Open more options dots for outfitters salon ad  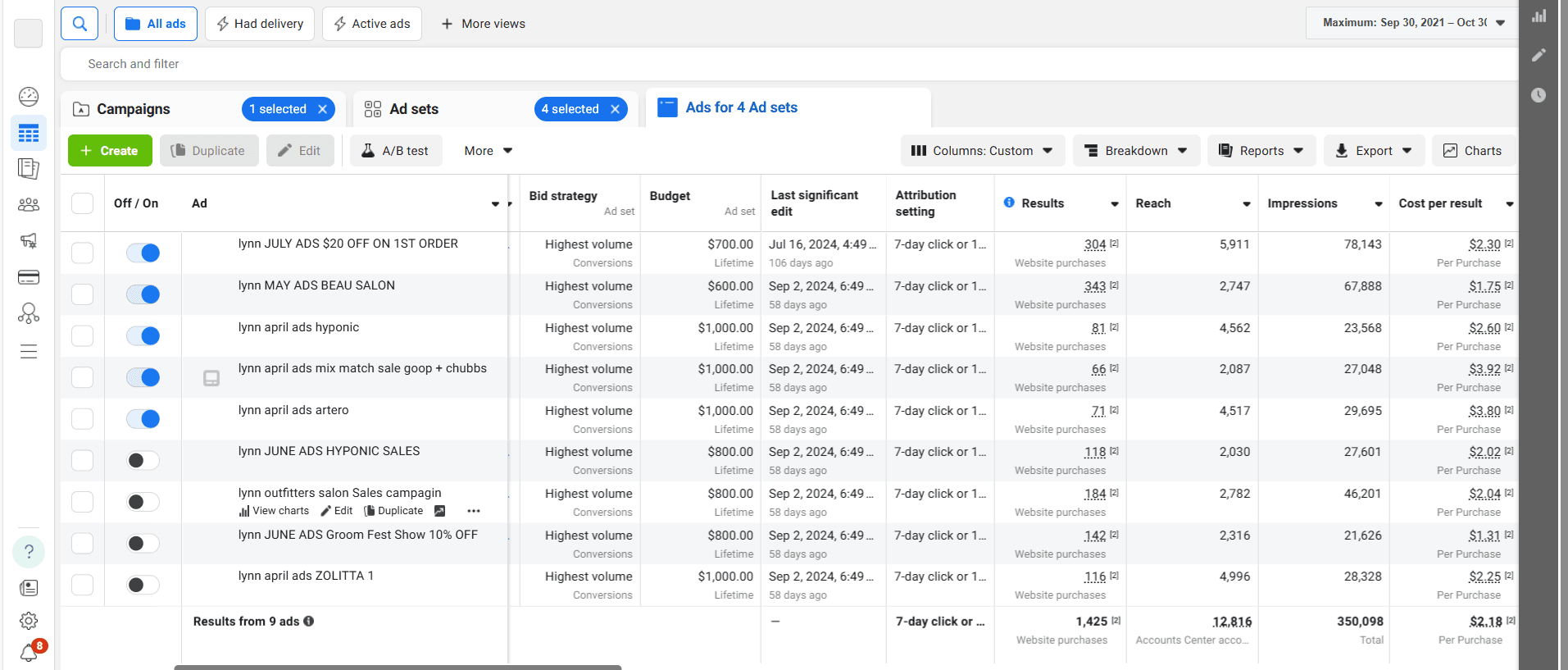point(474,511)
